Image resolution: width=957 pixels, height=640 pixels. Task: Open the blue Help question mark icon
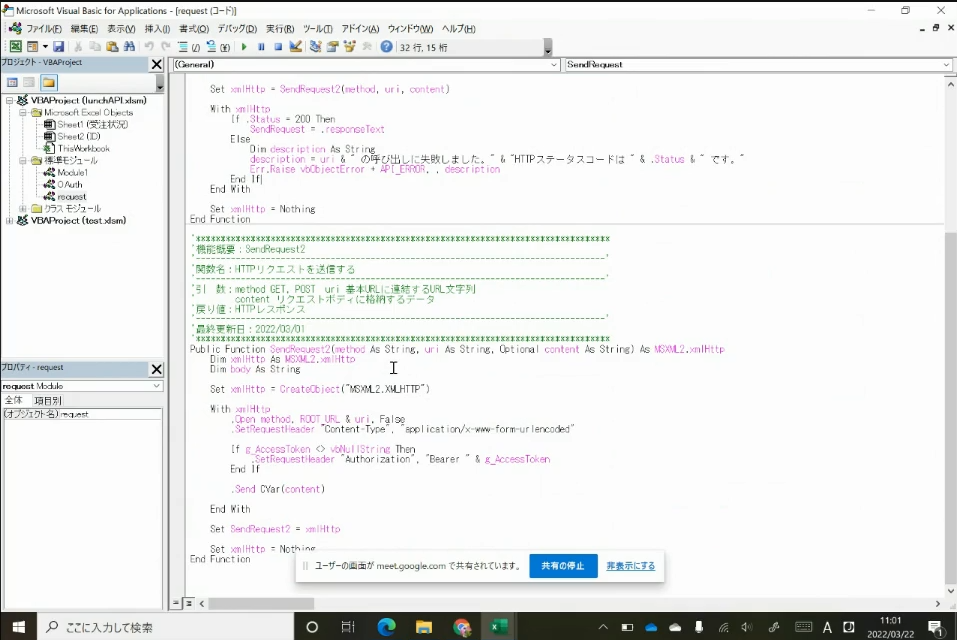pos(386,47)
